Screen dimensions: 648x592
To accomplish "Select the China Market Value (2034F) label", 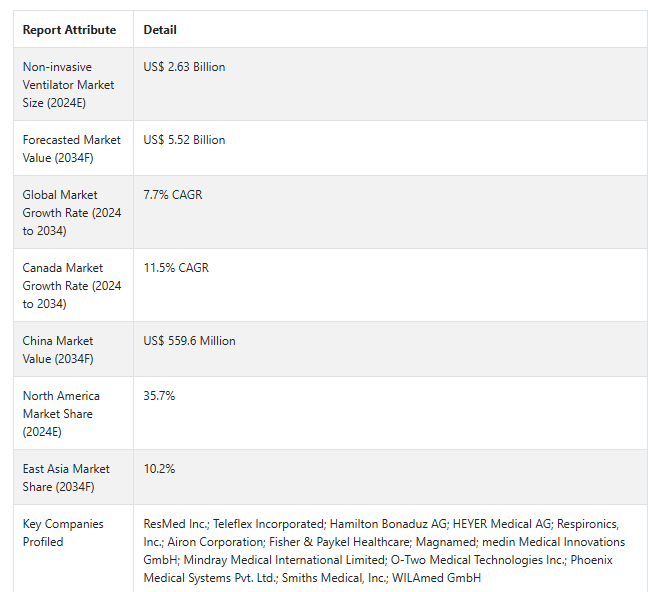I will (59, 350).
